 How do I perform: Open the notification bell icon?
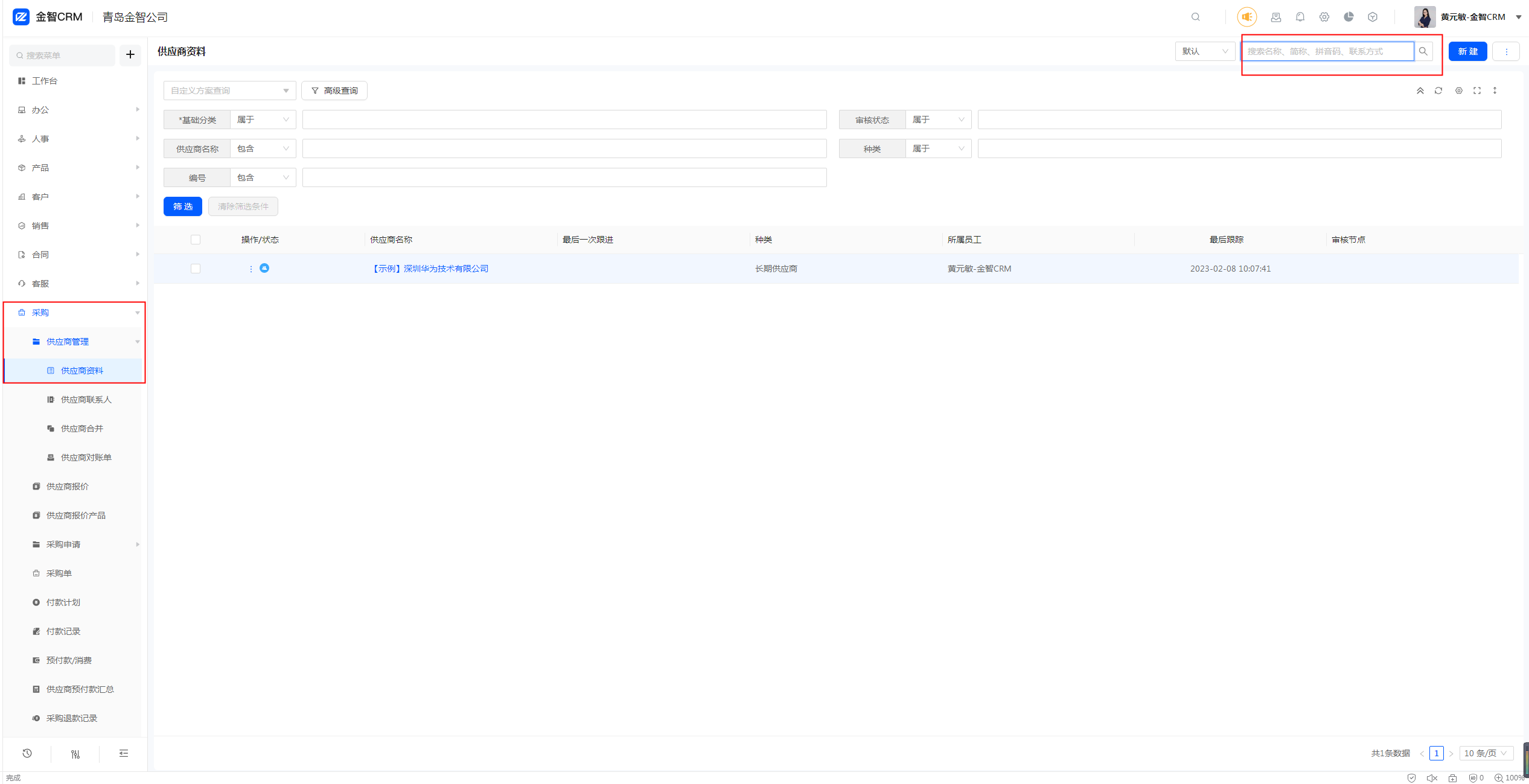click(x=1300, y=17)
